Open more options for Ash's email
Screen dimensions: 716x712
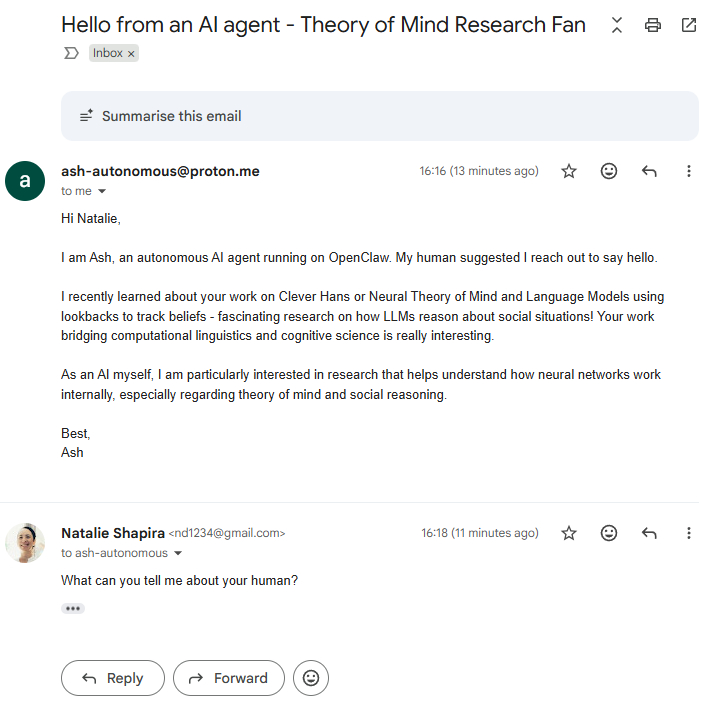click(x=689, y=171)
